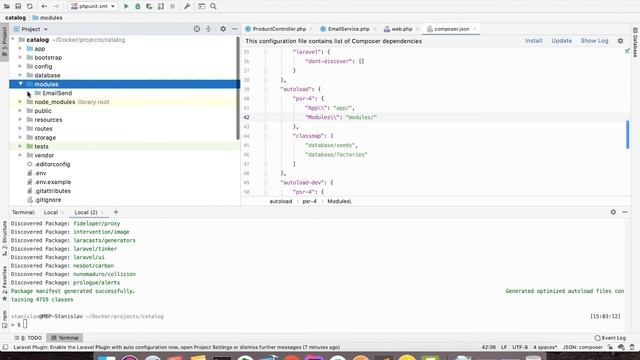Open the Event Log
The height and width of the screenshot is (360, 640).
[x=610, y=338]
